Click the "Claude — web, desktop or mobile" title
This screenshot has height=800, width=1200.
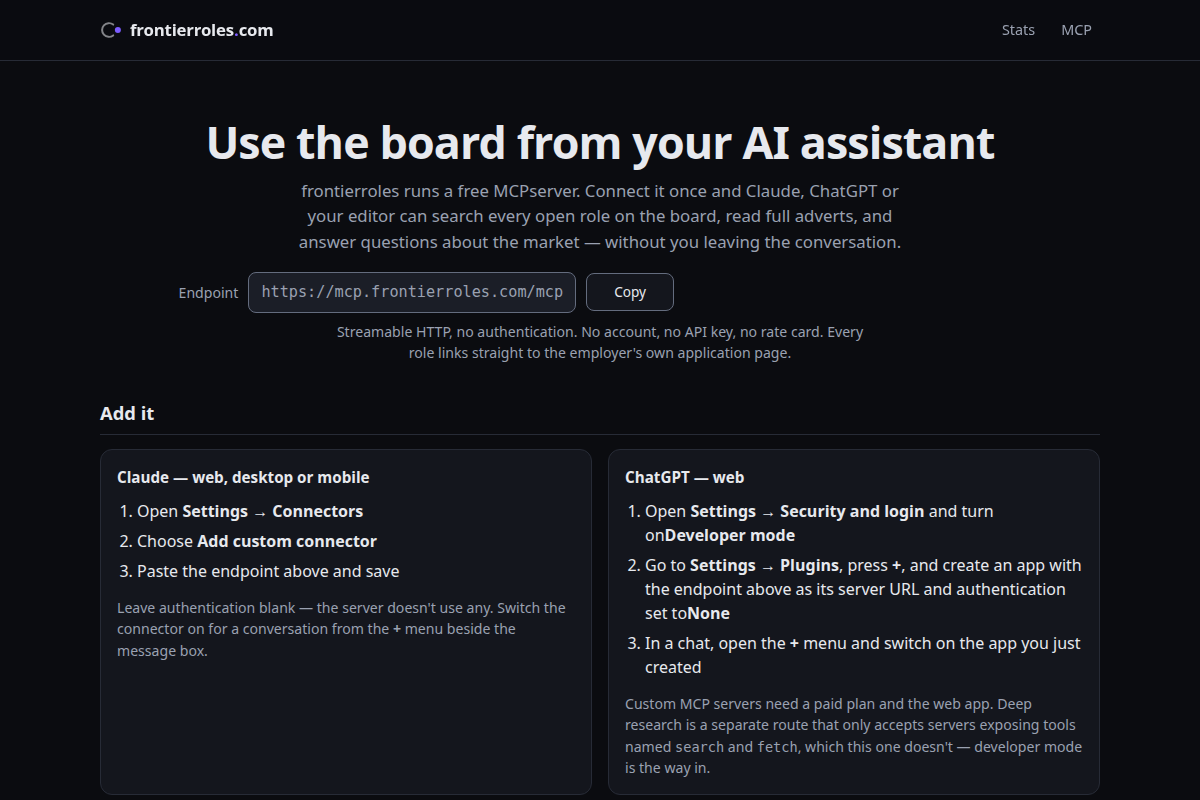(x=243, y=478)
